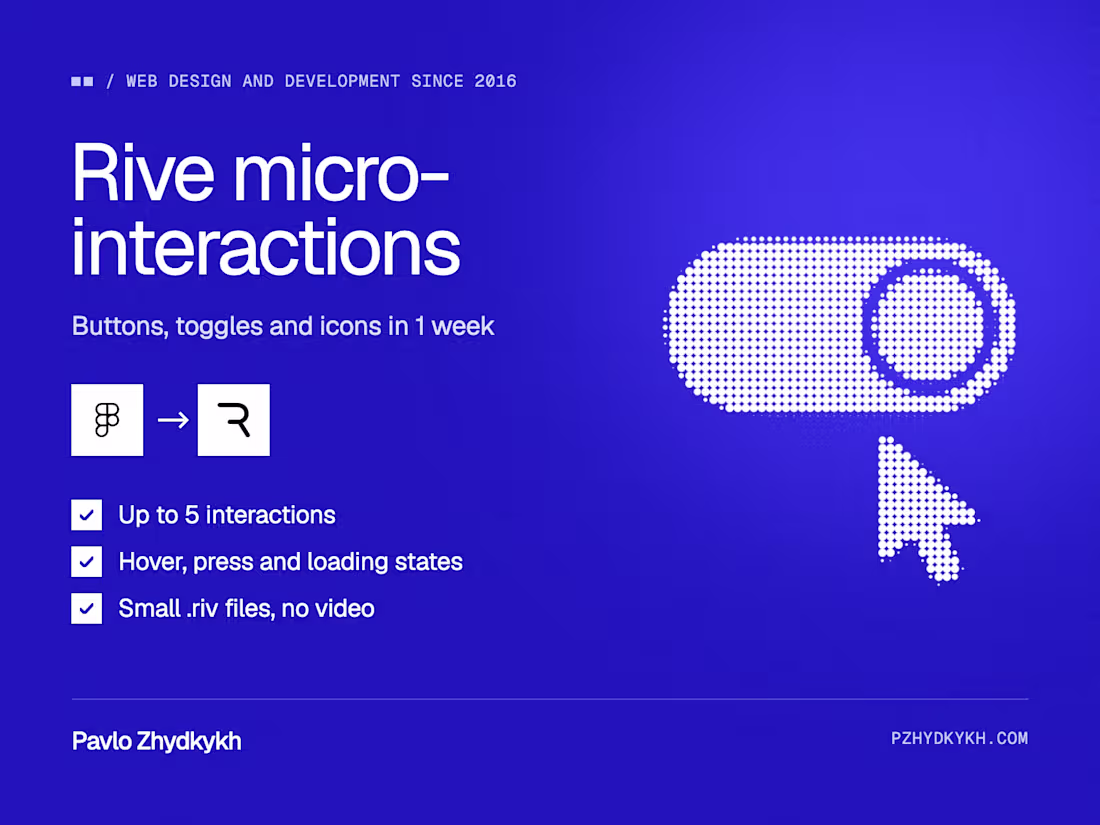Click the Rive logo tile
Viewport: 1100px width, 825px height.
coord(234,420)
